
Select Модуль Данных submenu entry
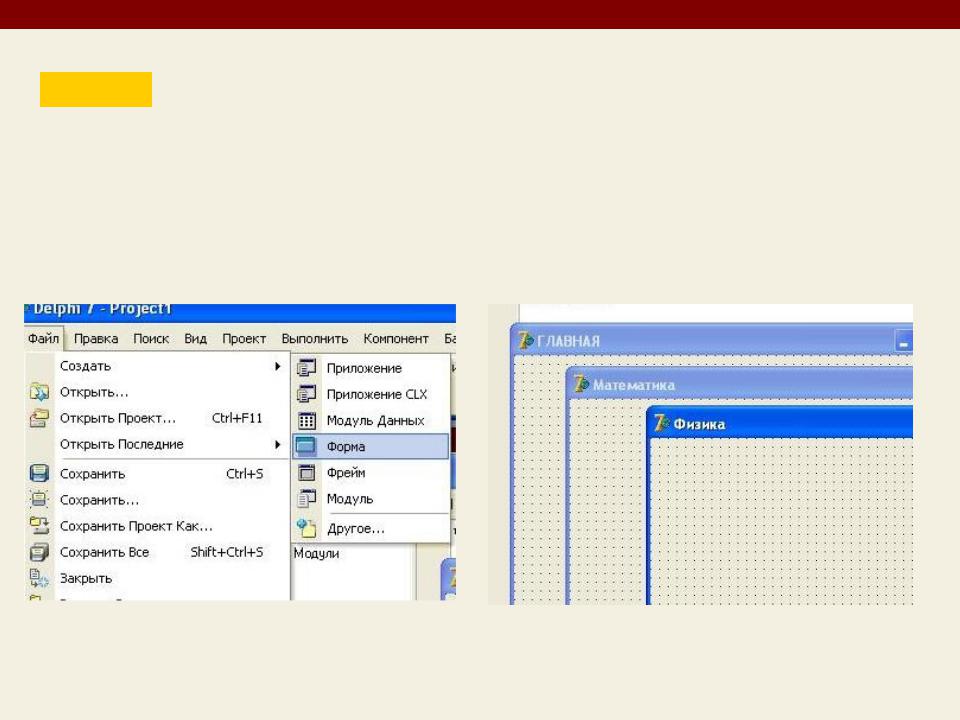pos(371,421)
